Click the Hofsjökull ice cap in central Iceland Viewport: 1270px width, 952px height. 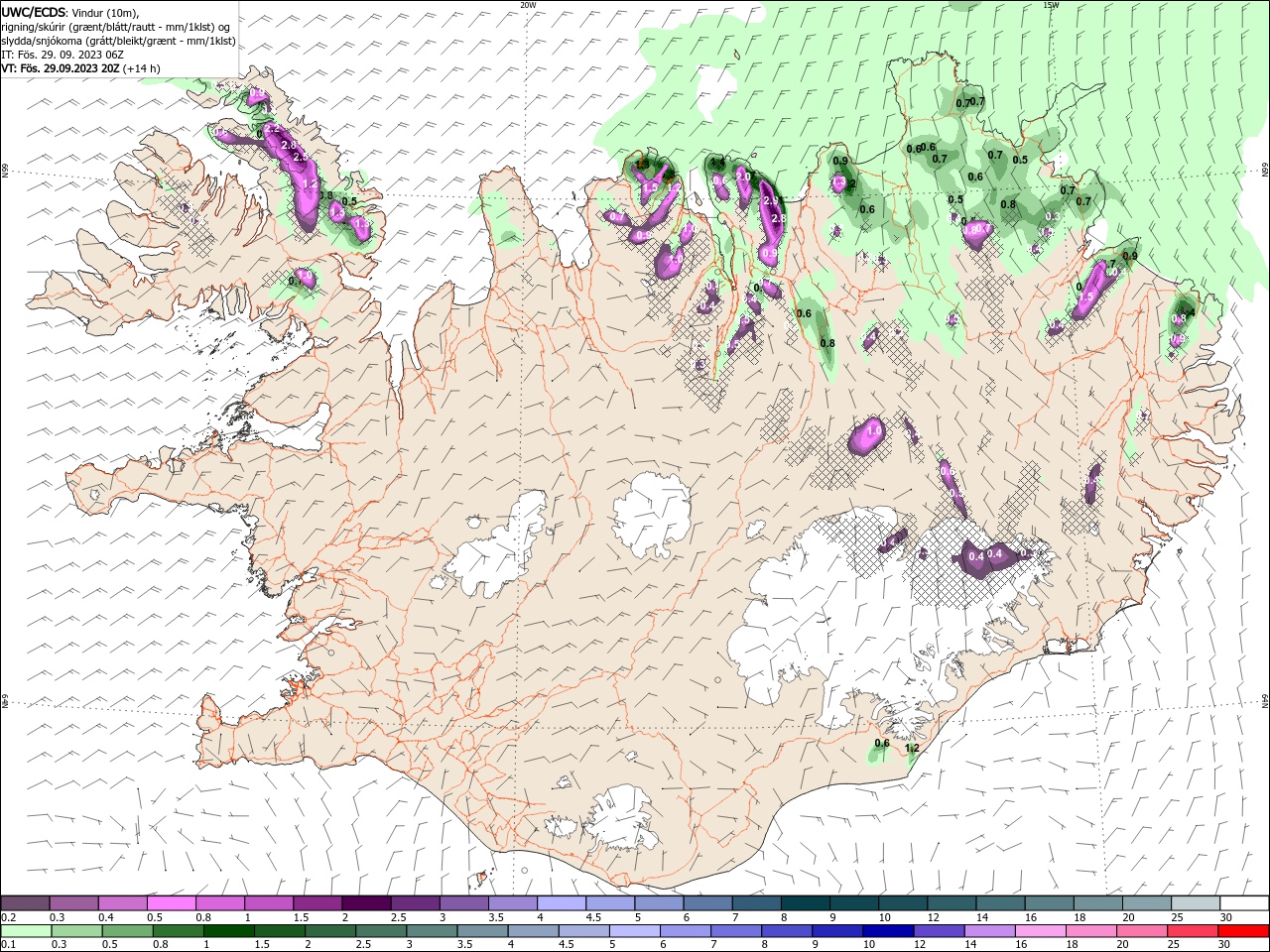coord(652,515)
